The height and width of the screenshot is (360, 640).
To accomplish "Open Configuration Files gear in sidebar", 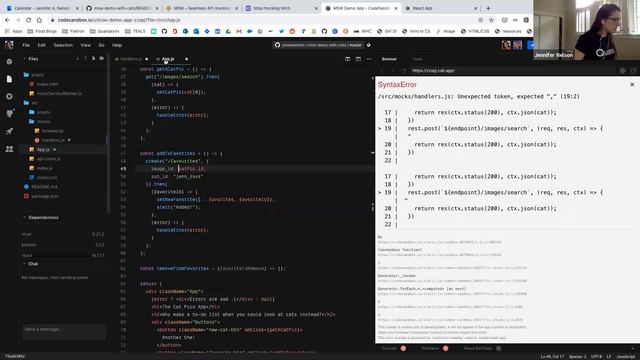I will [x=9, y=96].
